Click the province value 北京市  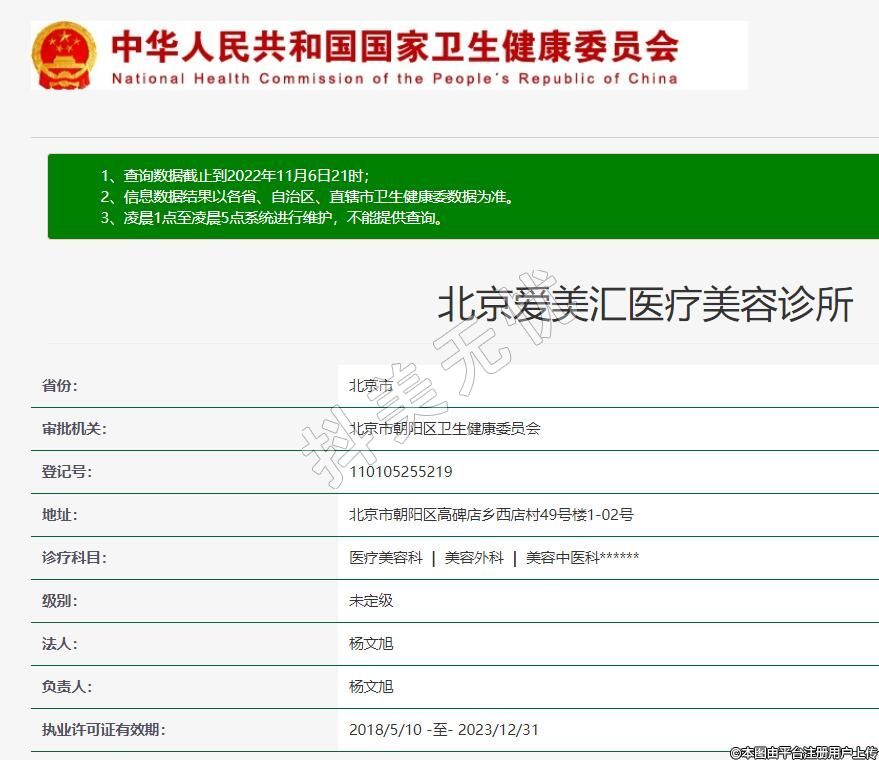(371, 386)
